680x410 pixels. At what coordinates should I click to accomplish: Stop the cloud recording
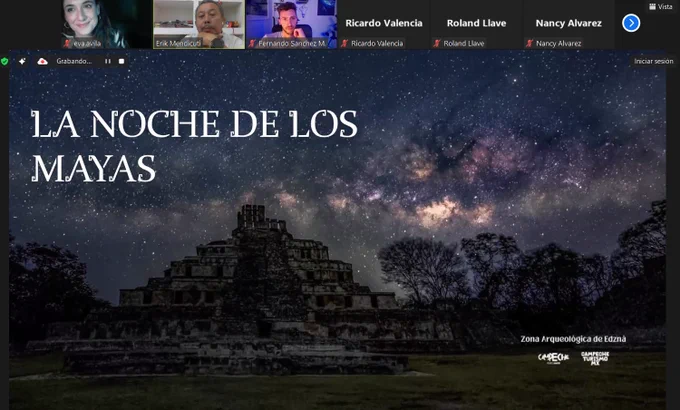(x=121, y=62)
